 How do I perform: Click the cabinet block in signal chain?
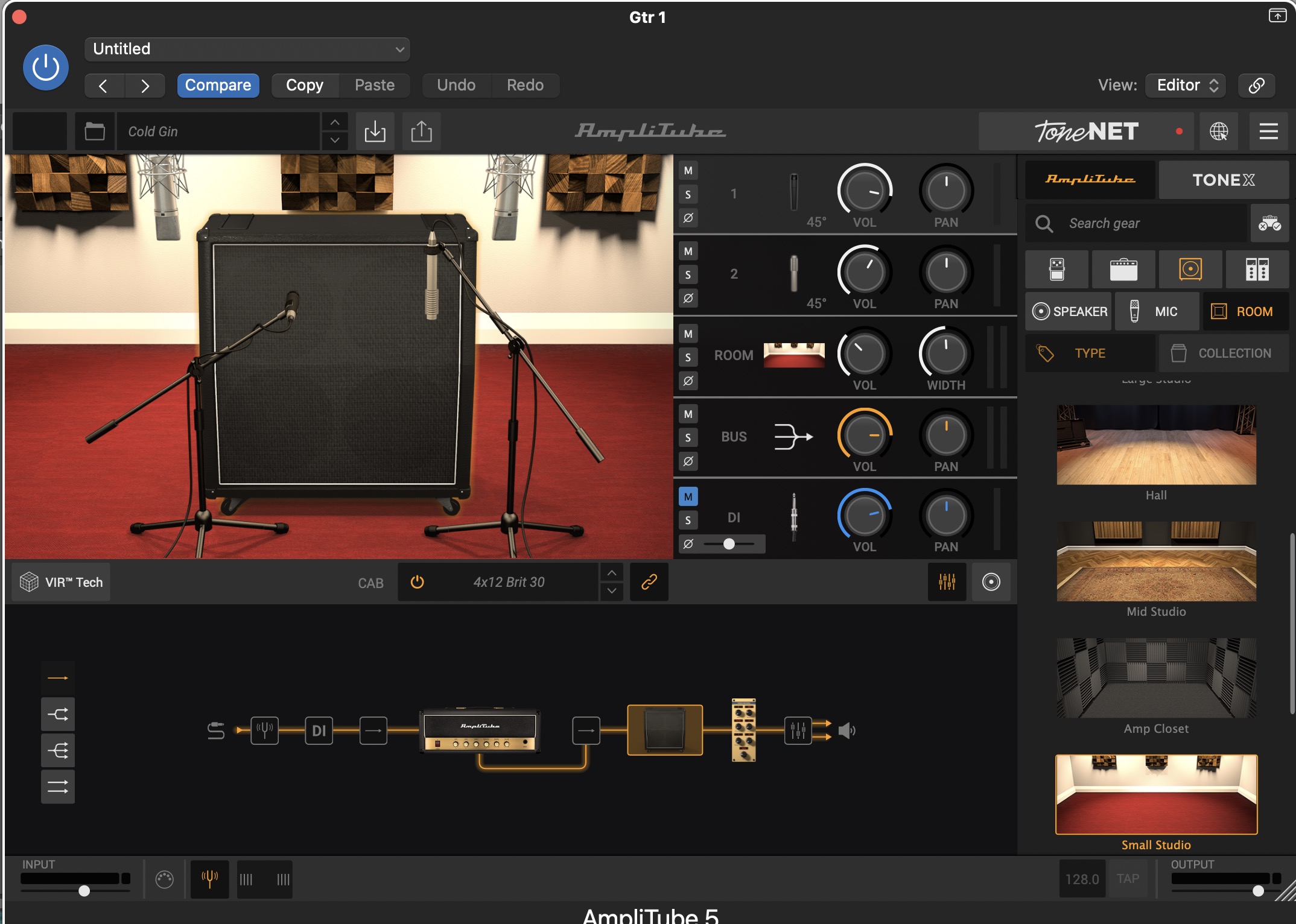click(x=664, y=730)
